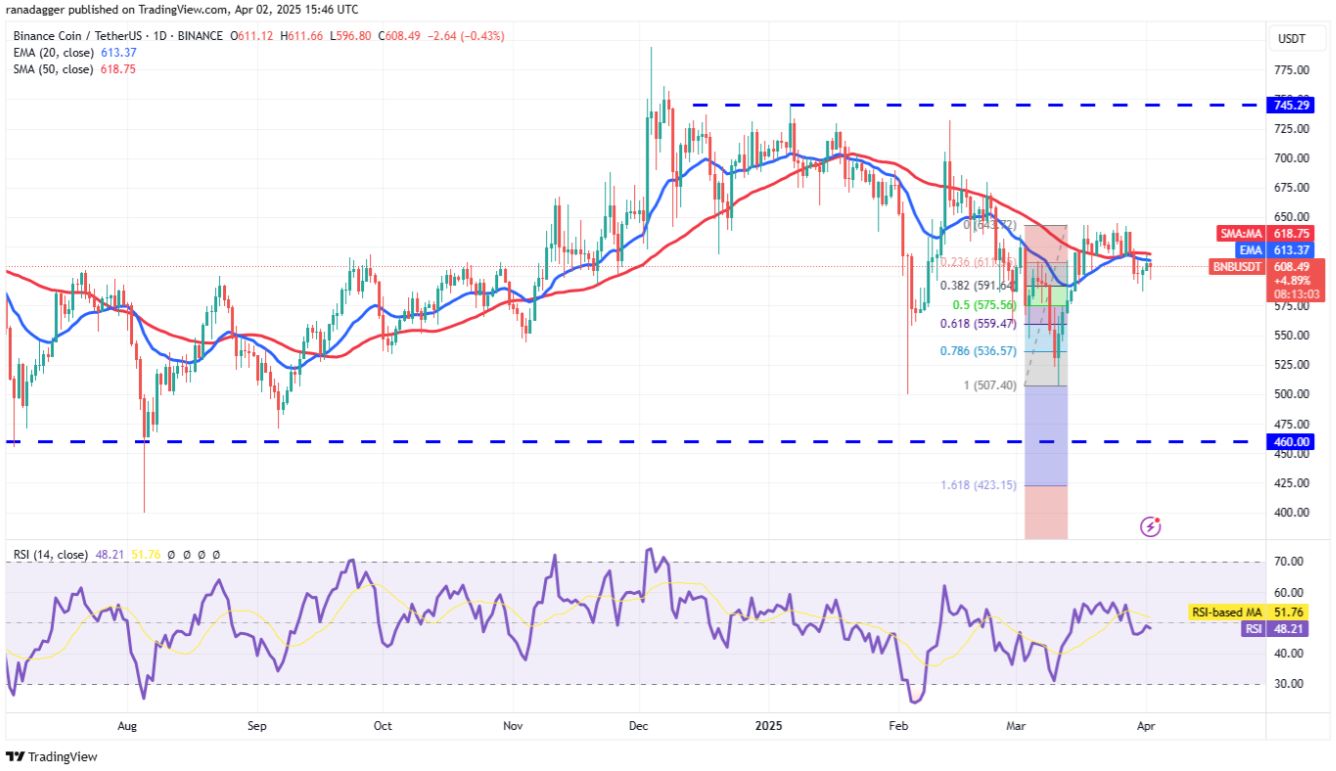Click the Aug label on time axis
Screen dimensions: 1336x771
point(127,728)
